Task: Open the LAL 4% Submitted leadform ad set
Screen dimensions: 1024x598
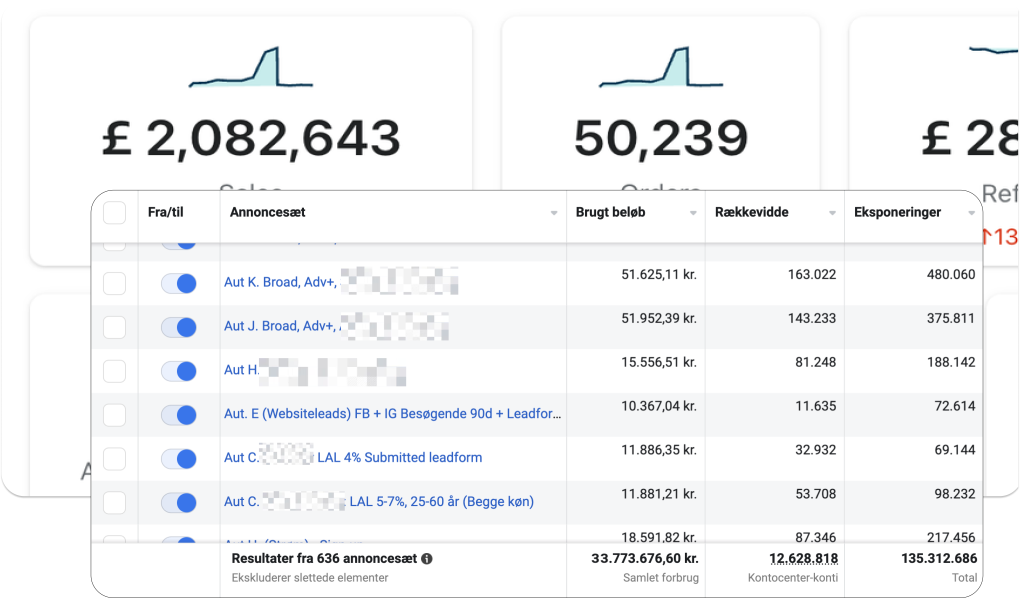Action: coord(414,458)
